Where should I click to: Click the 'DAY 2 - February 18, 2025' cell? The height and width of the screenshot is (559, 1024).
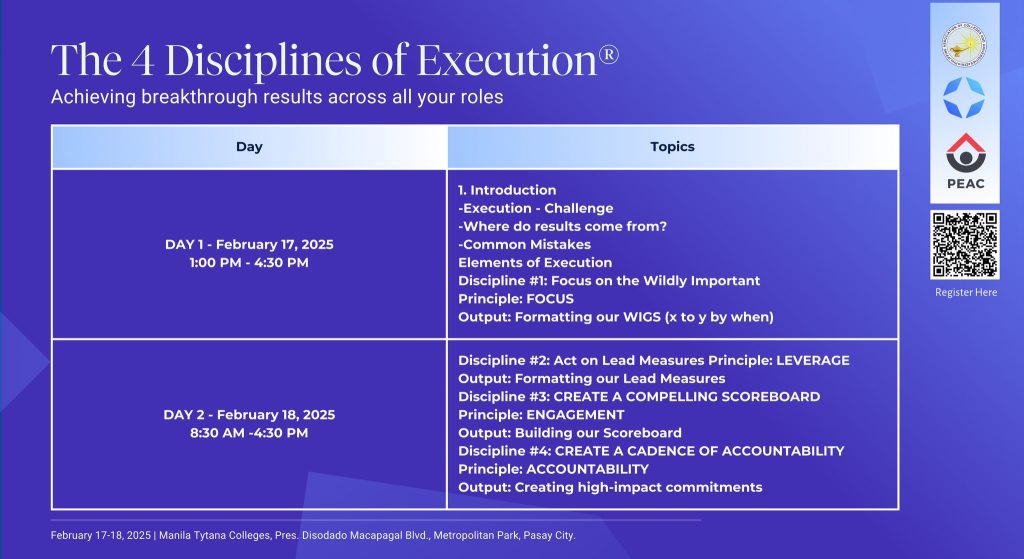coord(249,414)
